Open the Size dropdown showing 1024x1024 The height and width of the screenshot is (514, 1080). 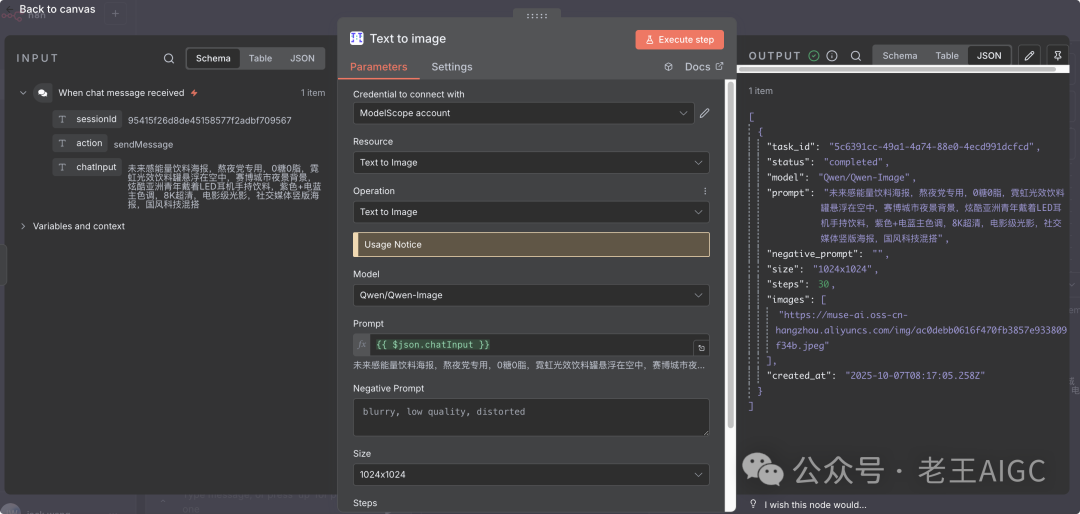click(531, 475)
